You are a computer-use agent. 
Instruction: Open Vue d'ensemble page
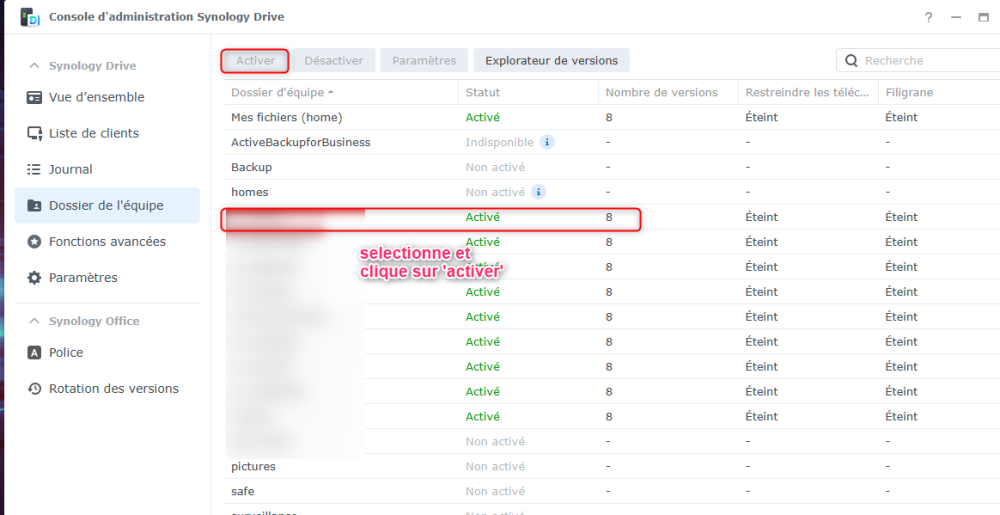(107, 98)
